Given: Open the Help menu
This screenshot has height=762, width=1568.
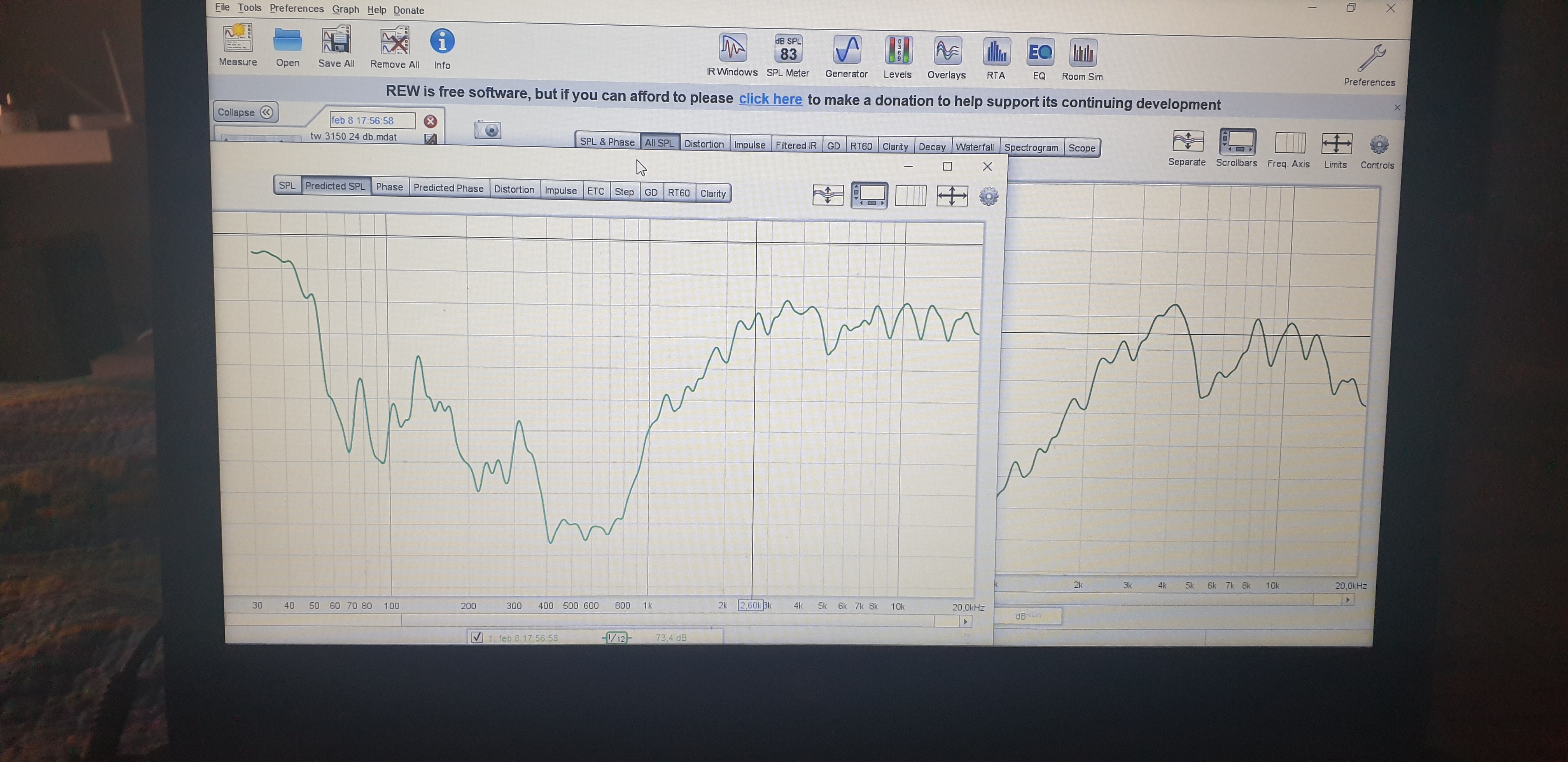Looking at the screenshot, I should (376, 10).
